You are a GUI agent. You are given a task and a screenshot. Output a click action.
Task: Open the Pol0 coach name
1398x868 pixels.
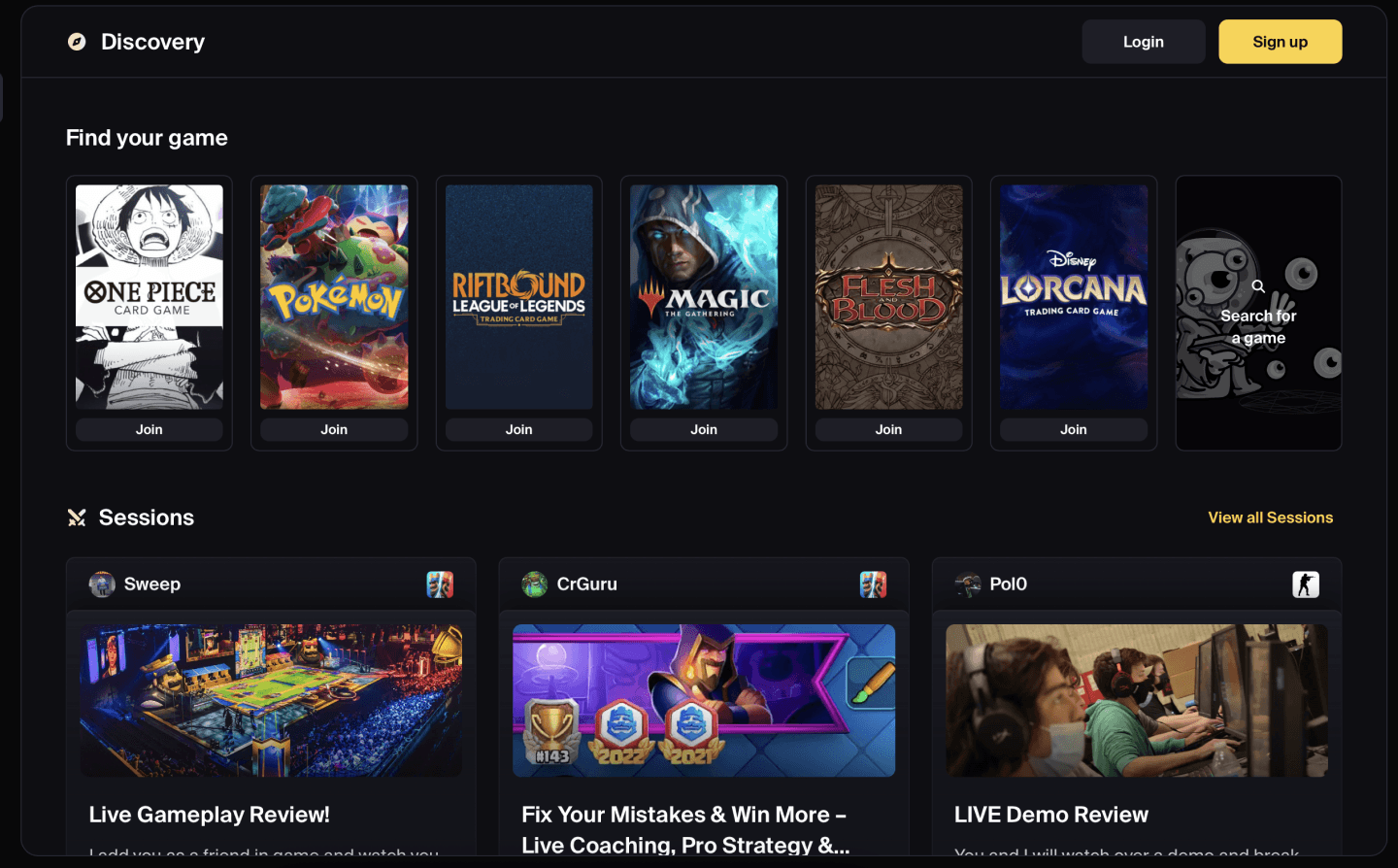[x=1009, y=584]
